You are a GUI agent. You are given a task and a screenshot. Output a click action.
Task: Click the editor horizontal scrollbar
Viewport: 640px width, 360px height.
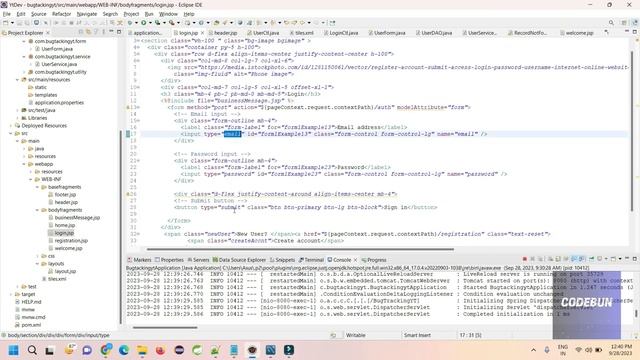tap(300, 249)
